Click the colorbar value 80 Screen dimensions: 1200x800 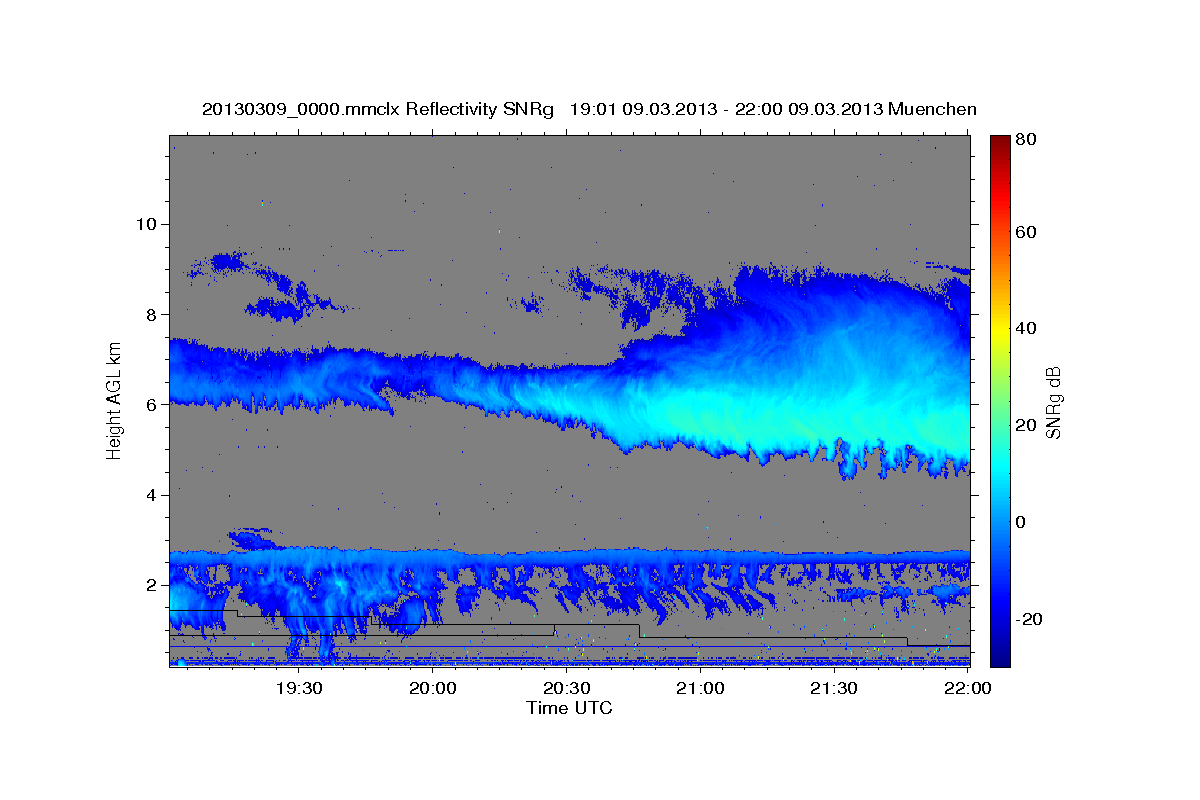click(1025, 141)
